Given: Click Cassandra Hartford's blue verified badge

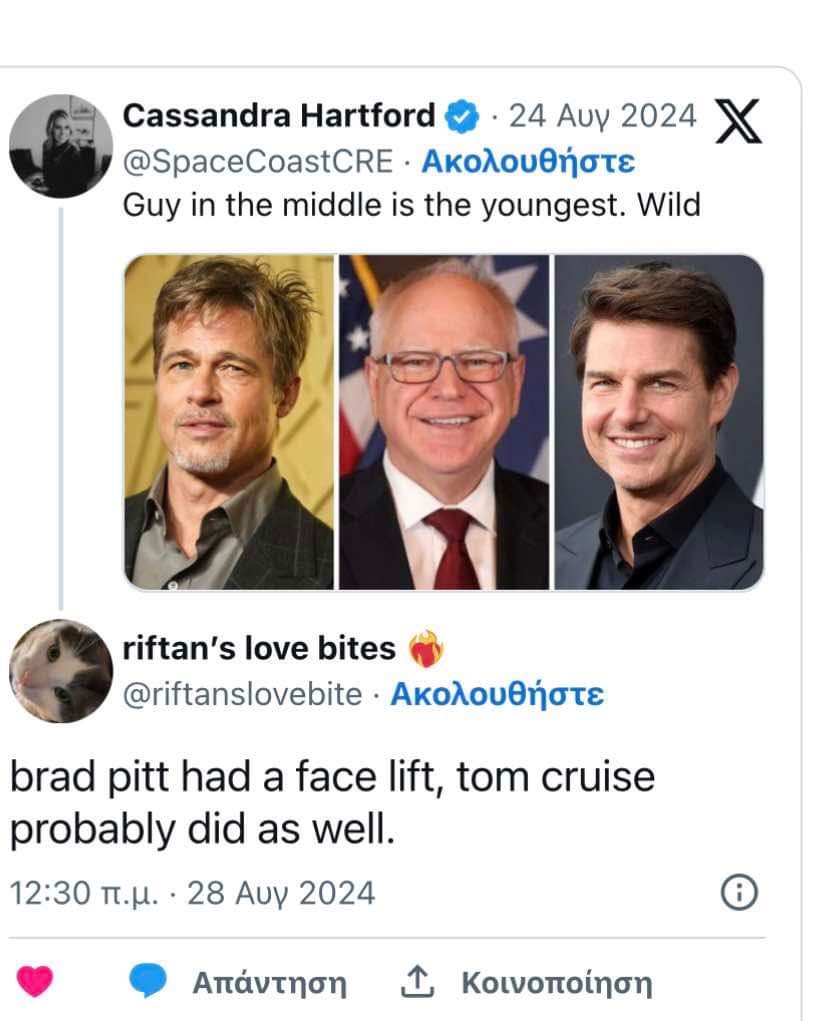Looking at the screenshot, I should pyautogui.click(x=459, y=118).
